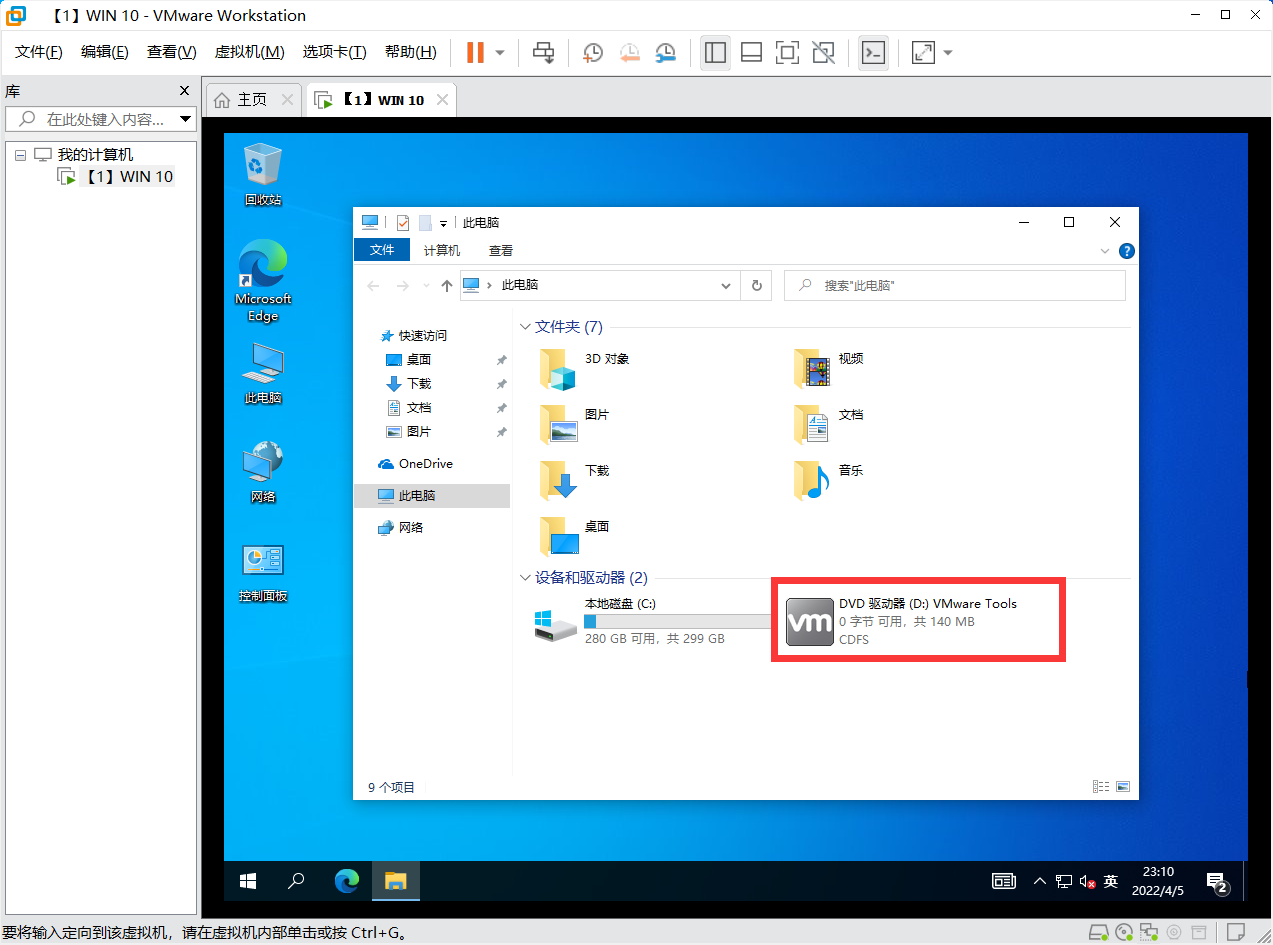Screen dimensions: 1273x945
Task: Click Explorer quick access new folder icon
Action: point(425,223)
